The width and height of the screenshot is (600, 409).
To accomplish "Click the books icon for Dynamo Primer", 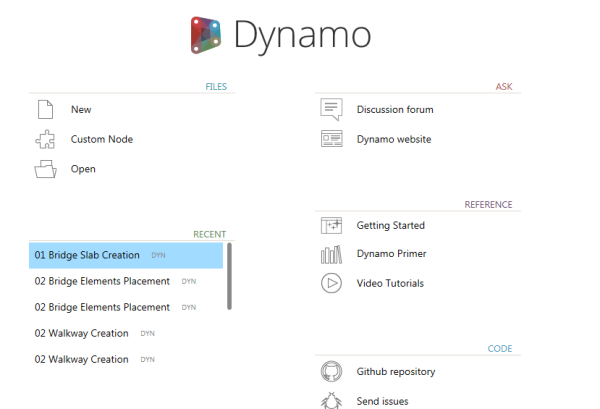I will pyautogui.click(x=331, y=254).
